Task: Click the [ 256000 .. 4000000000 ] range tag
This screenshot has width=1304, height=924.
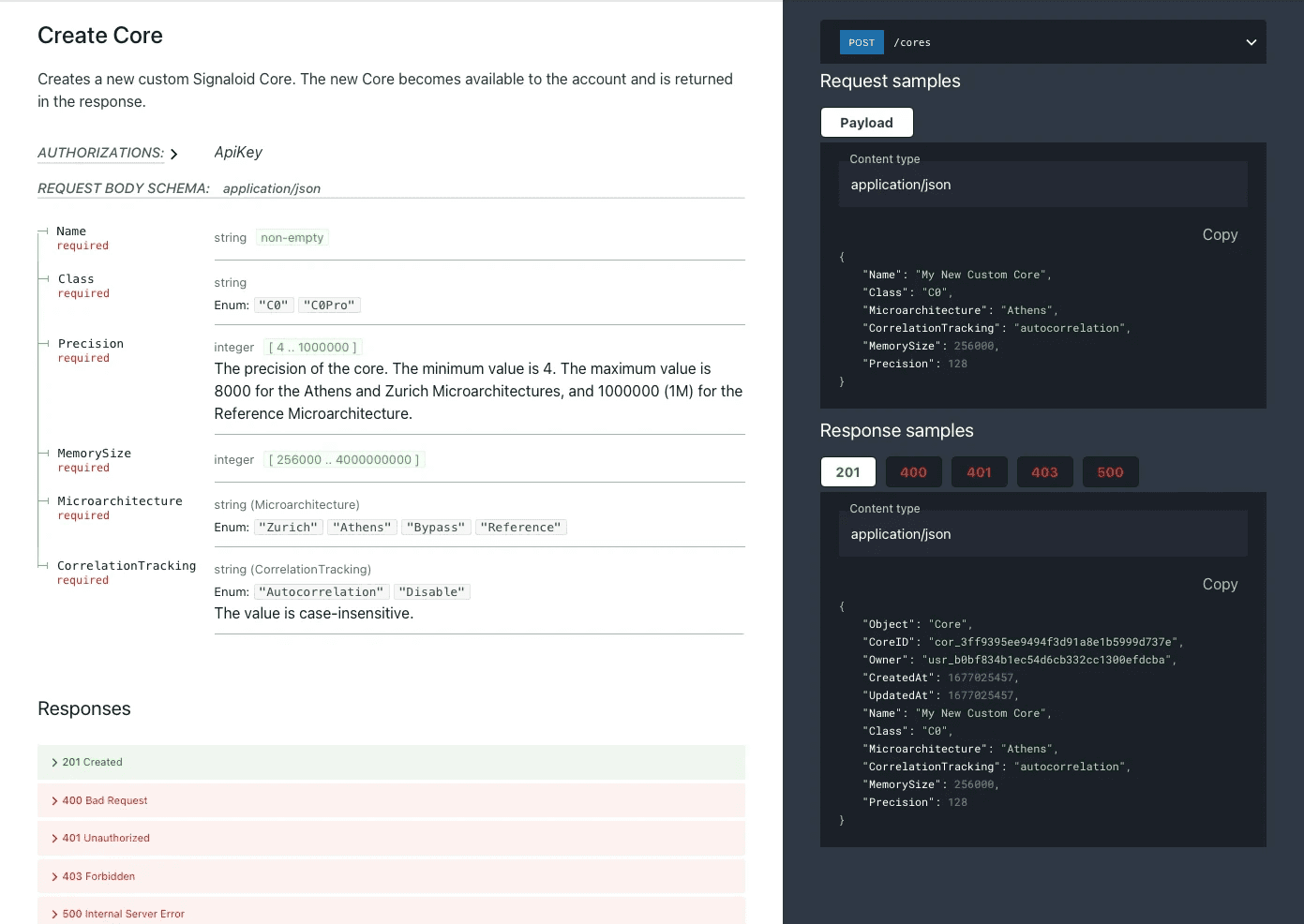Action: (x=344, y=459)
